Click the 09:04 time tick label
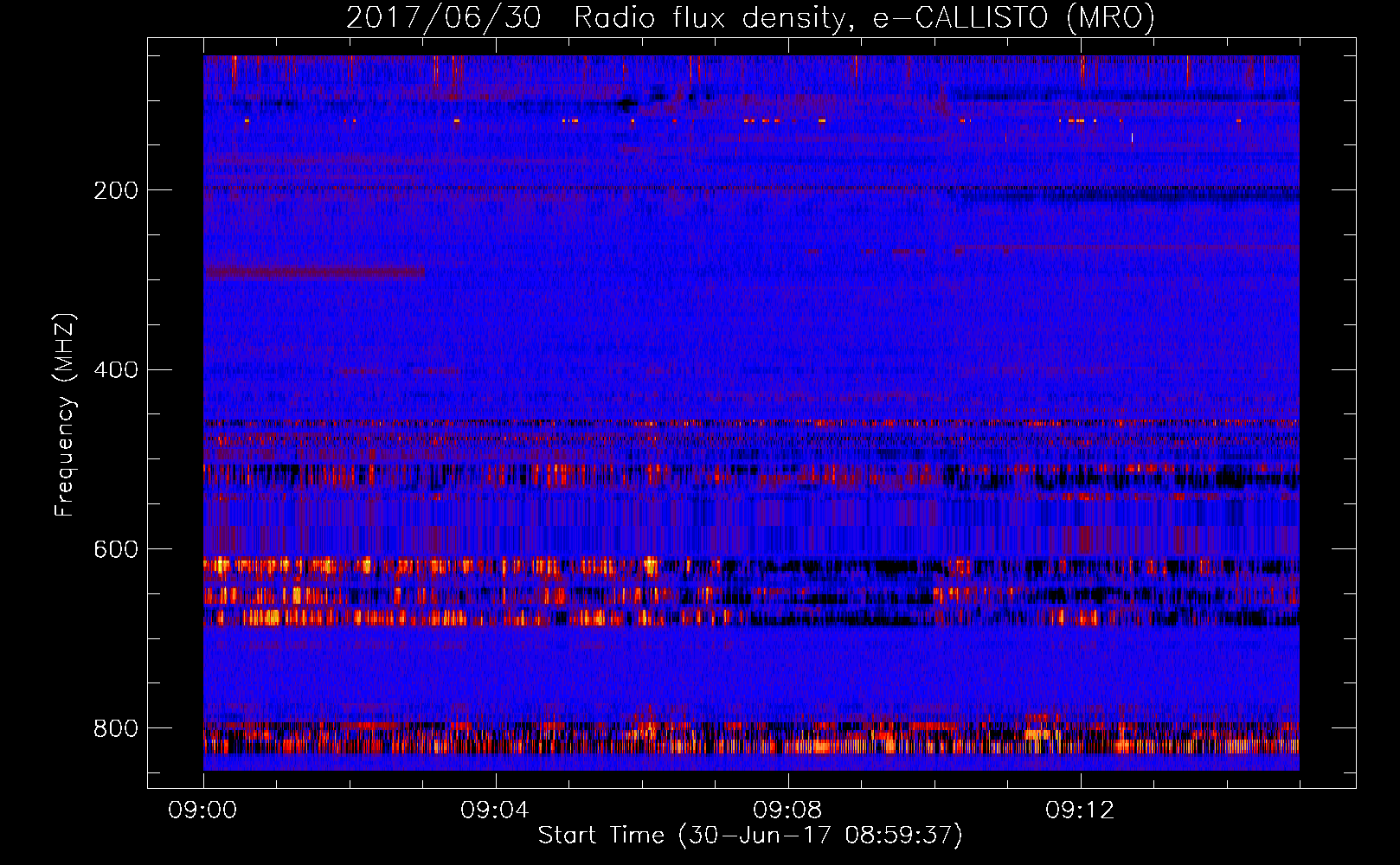1400x865 pixels. (x=495, y=811)
